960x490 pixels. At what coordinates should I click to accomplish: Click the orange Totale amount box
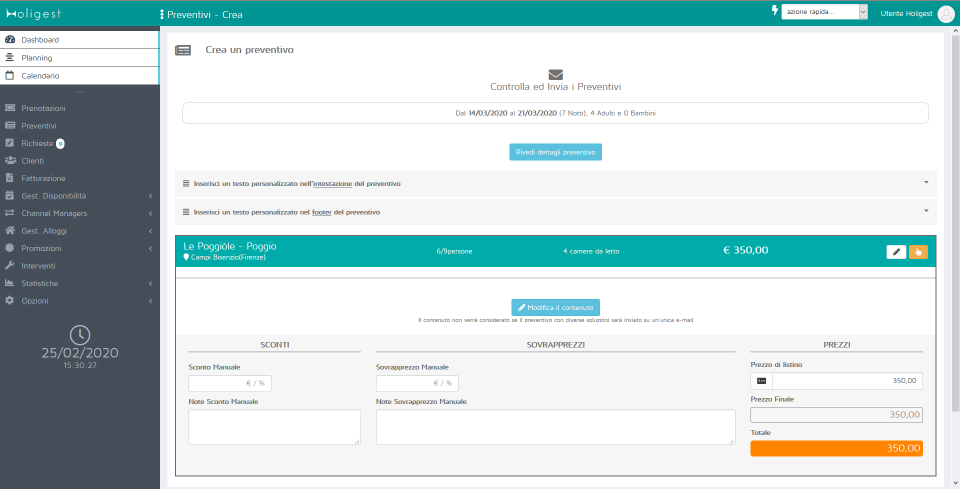[836, 448]
